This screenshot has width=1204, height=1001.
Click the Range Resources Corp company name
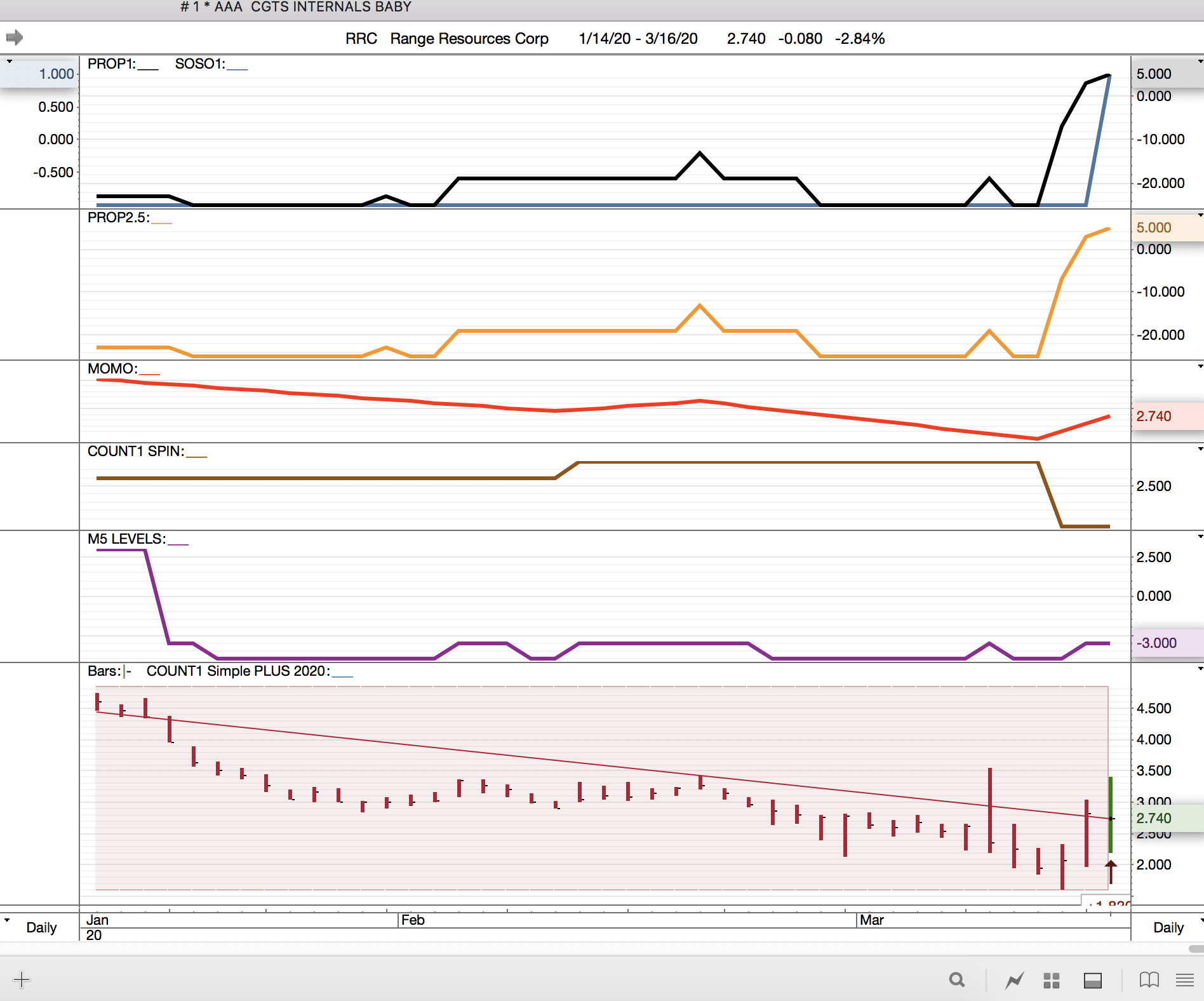[469, 39]
